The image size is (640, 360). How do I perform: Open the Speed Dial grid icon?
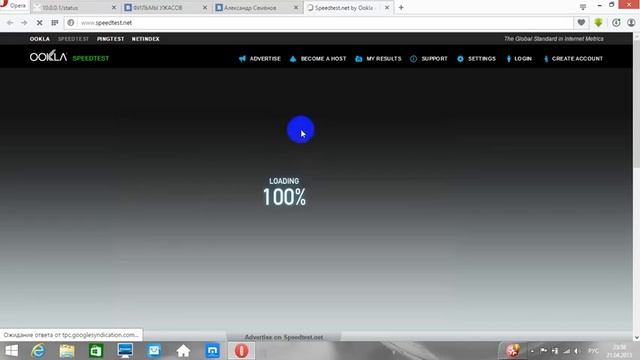pyautogui.click(x=55, y=23)
